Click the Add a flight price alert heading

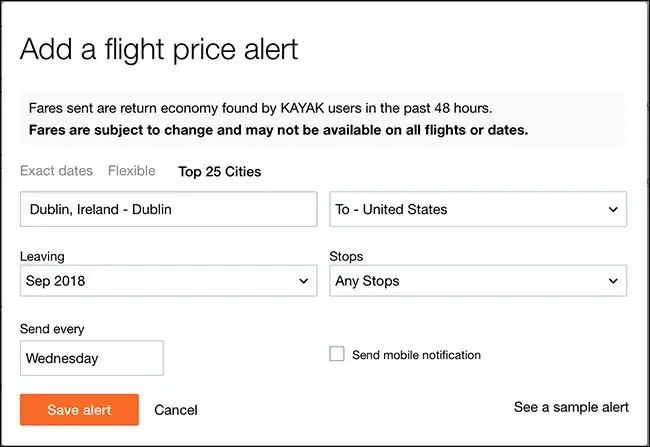(159, 48)
